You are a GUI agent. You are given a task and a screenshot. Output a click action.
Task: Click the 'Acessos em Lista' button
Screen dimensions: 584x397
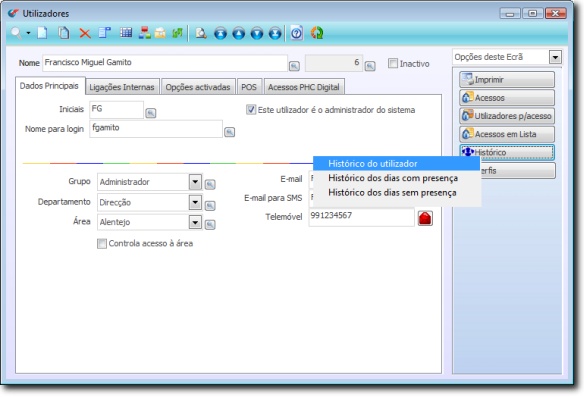[507, 134]
